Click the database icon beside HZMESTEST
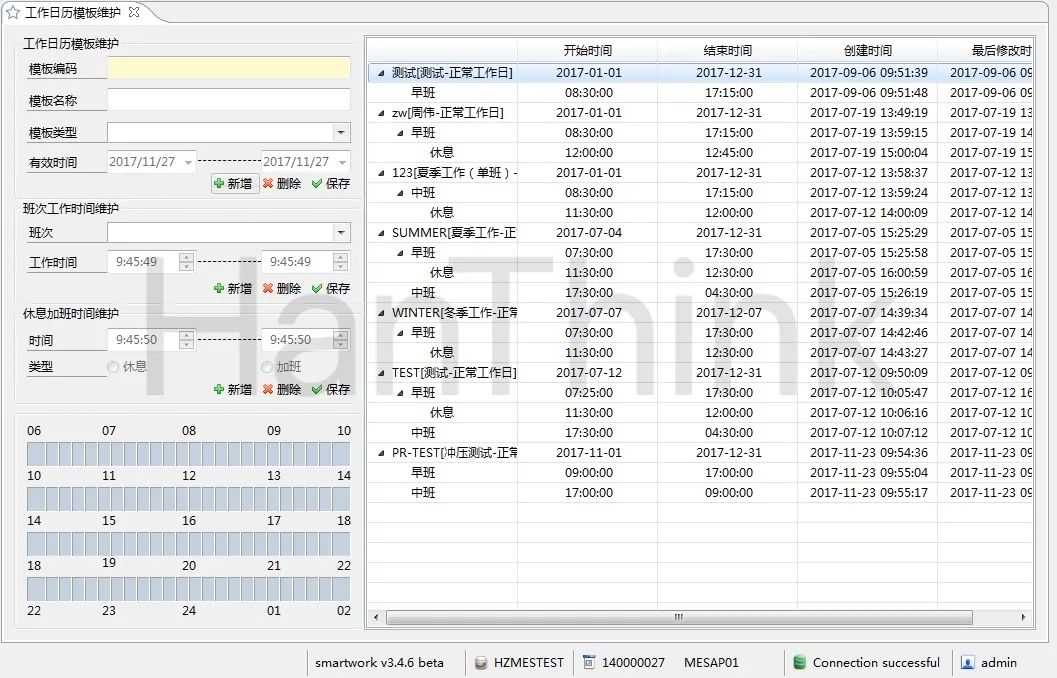This screenshot has width=1057, height=678. pos(481,662)
